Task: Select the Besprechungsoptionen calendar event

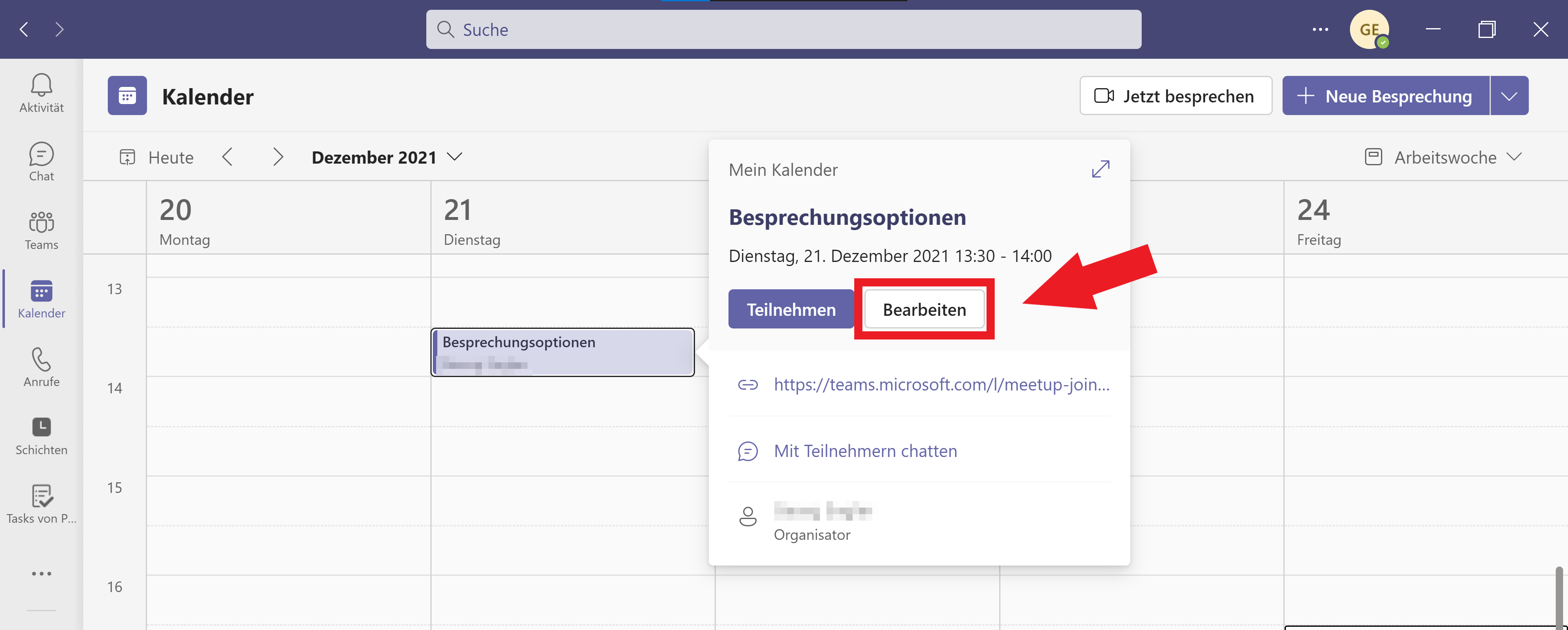Action: 562,352
